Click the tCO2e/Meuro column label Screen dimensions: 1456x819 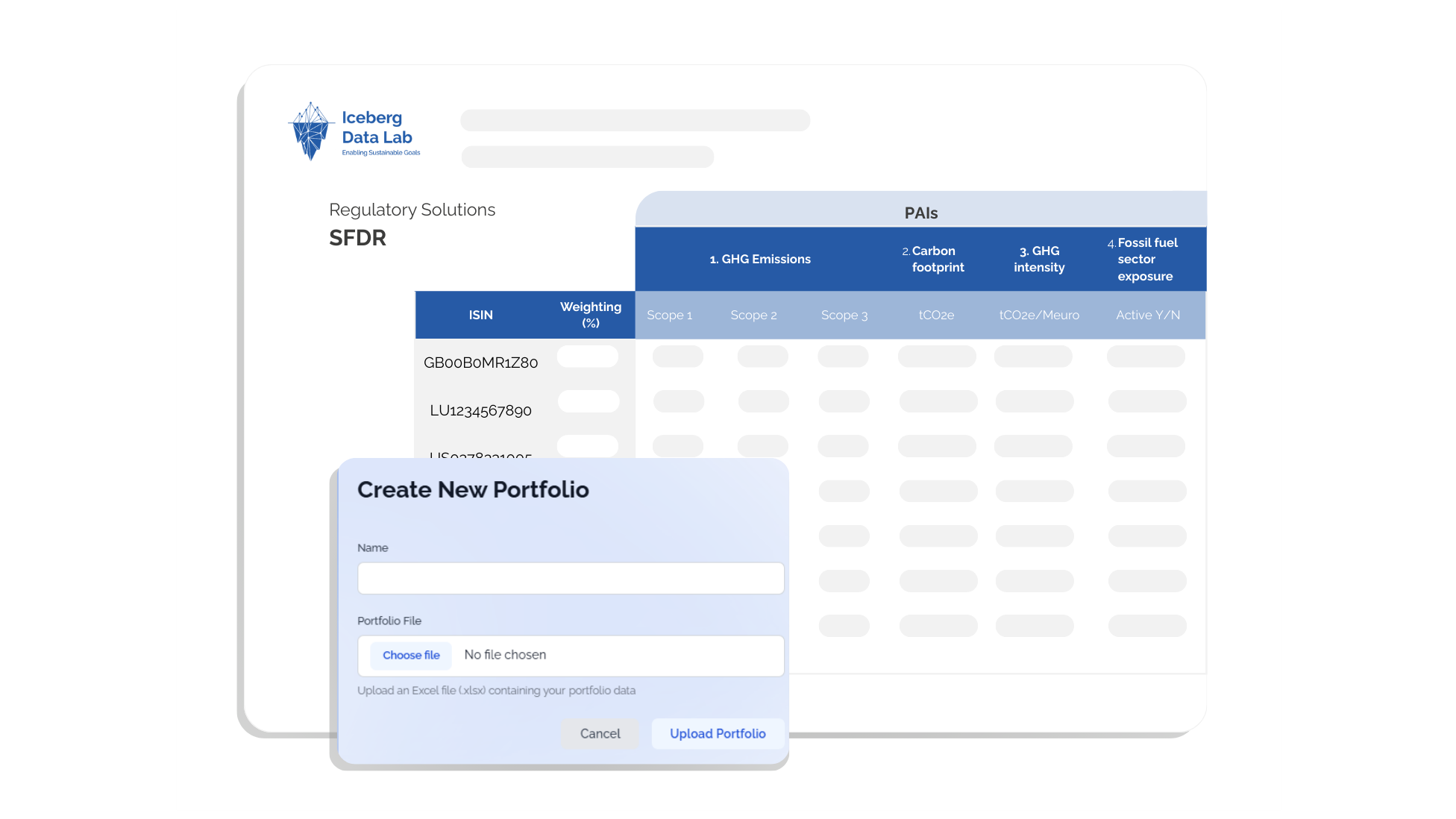(1039, 315)
